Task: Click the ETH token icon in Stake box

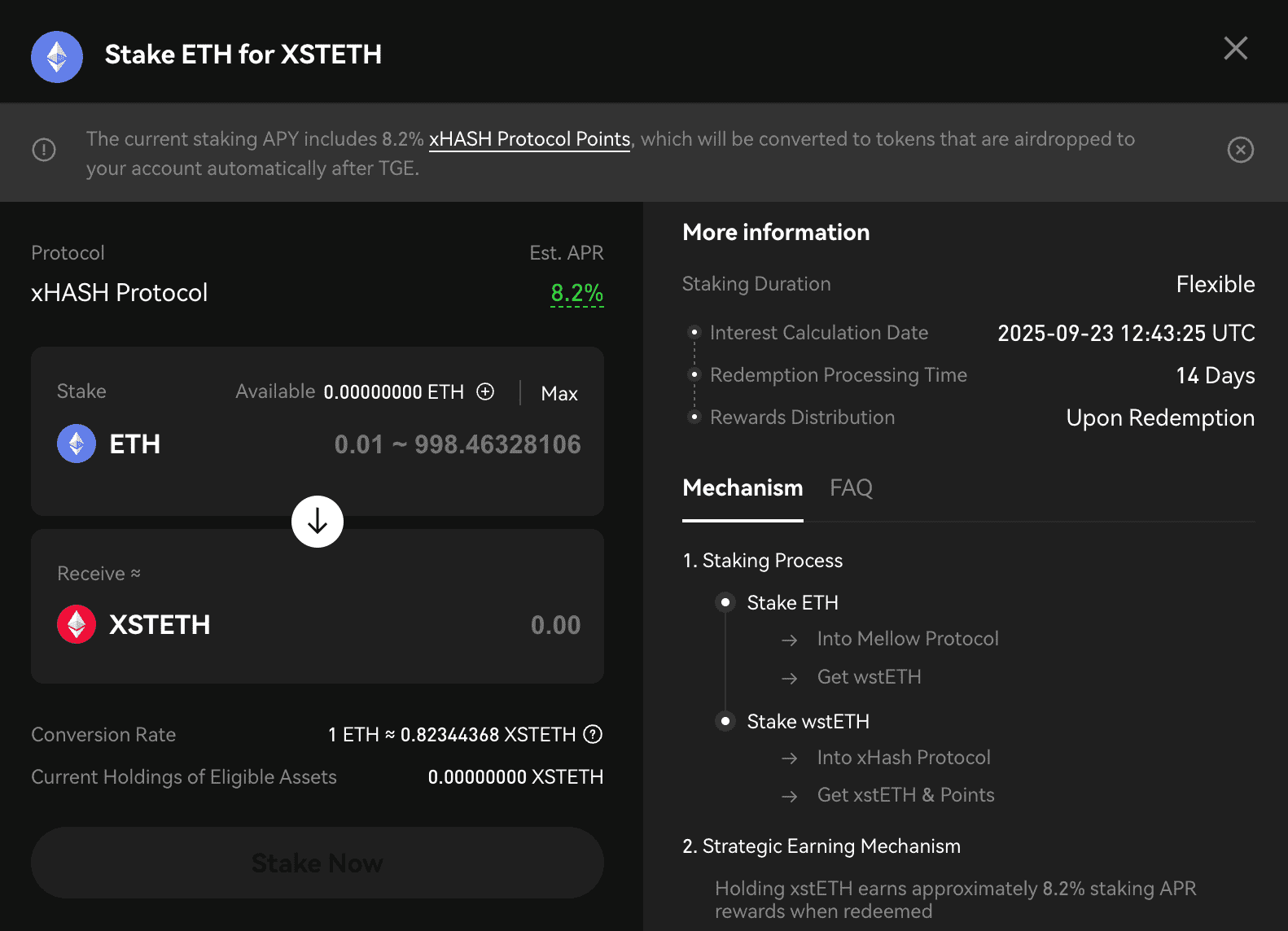Action: pyautogui.click(x=77, y=444)
